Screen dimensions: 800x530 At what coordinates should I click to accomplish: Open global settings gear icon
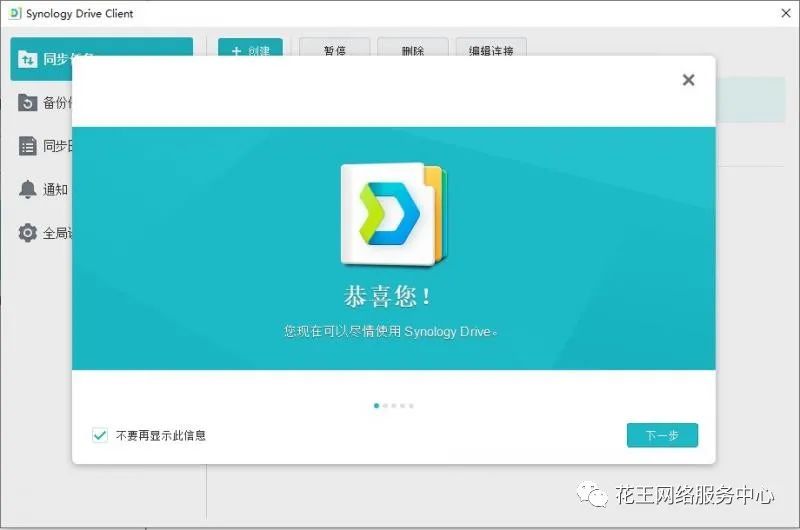click(28, 233)
